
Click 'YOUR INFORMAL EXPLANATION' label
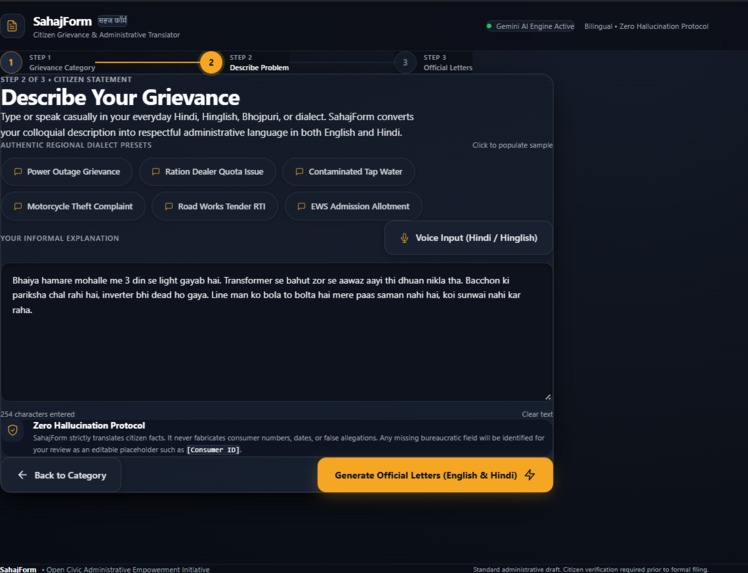(60, 238)
